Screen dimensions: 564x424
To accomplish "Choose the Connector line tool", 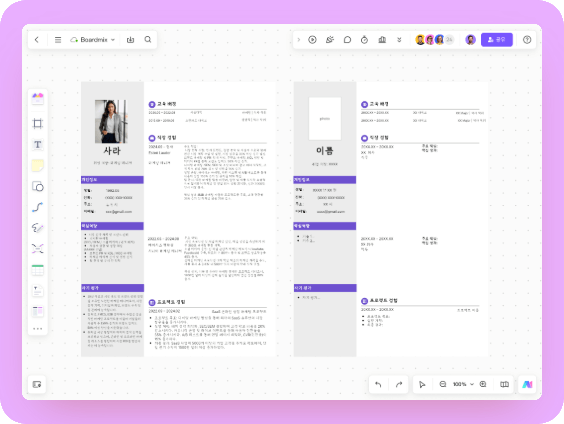I will pos(37,207).
